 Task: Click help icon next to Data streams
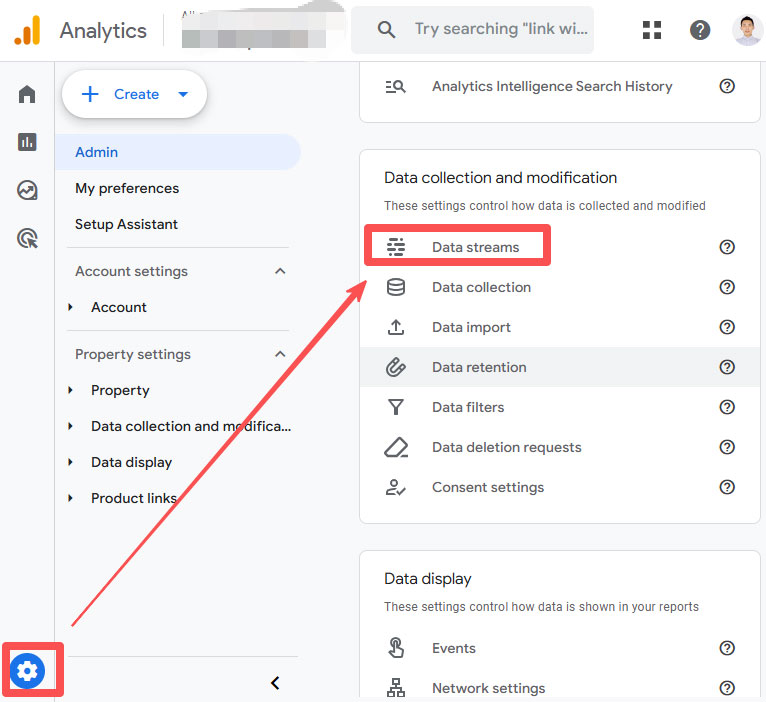pyautogui.click(x=727, y=247)
